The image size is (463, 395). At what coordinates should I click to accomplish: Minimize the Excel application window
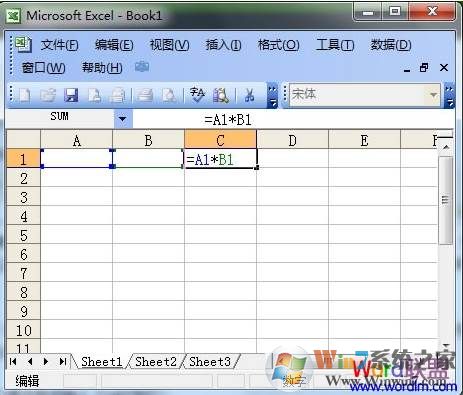pyautogui.click(x=368, y=12)
